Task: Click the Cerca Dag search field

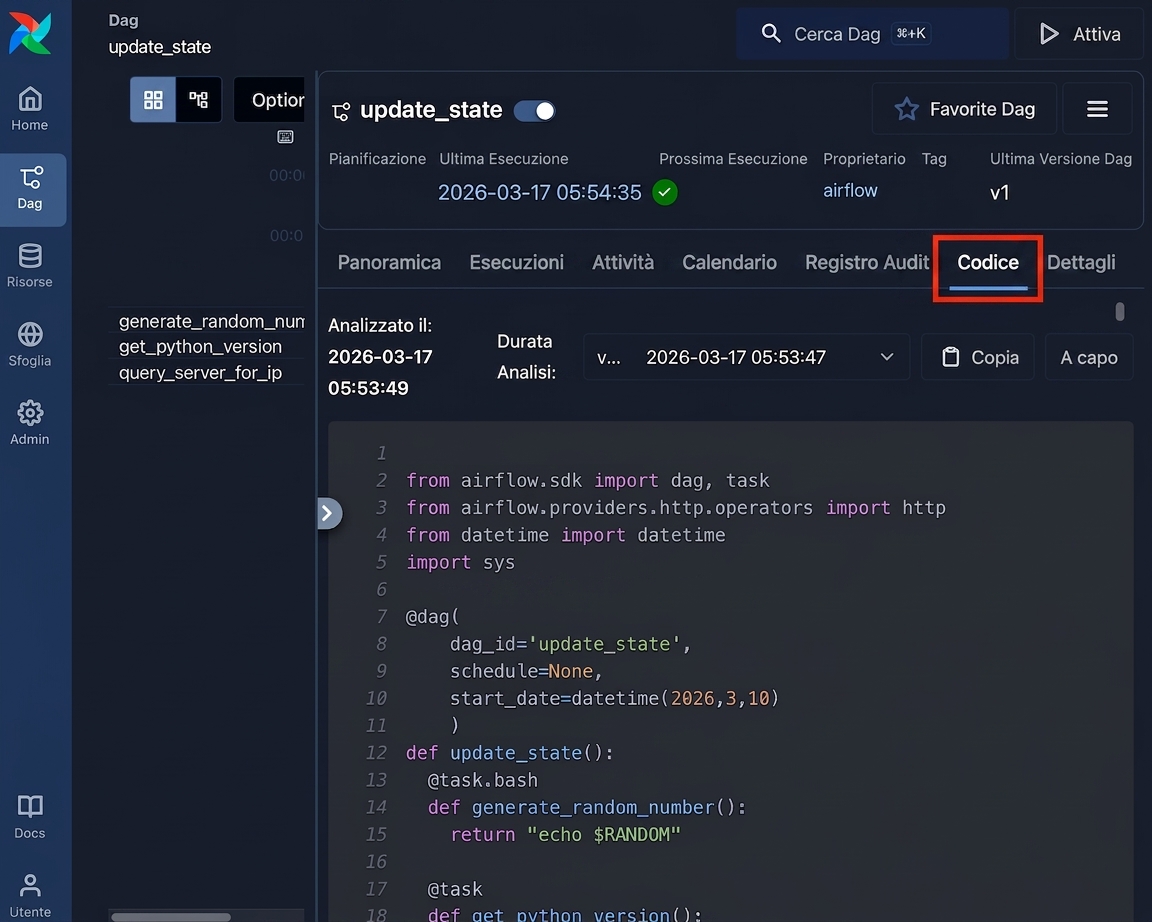Action: [873, 34]
